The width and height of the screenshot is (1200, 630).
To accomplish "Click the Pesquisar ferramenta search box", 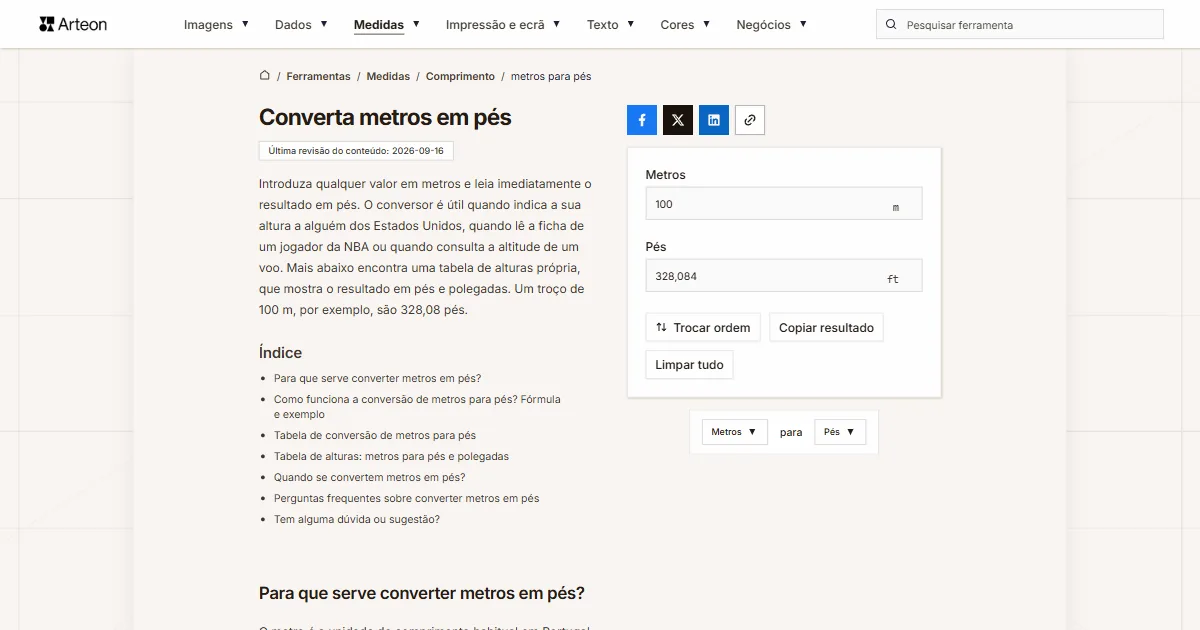I will [1020, 24].
